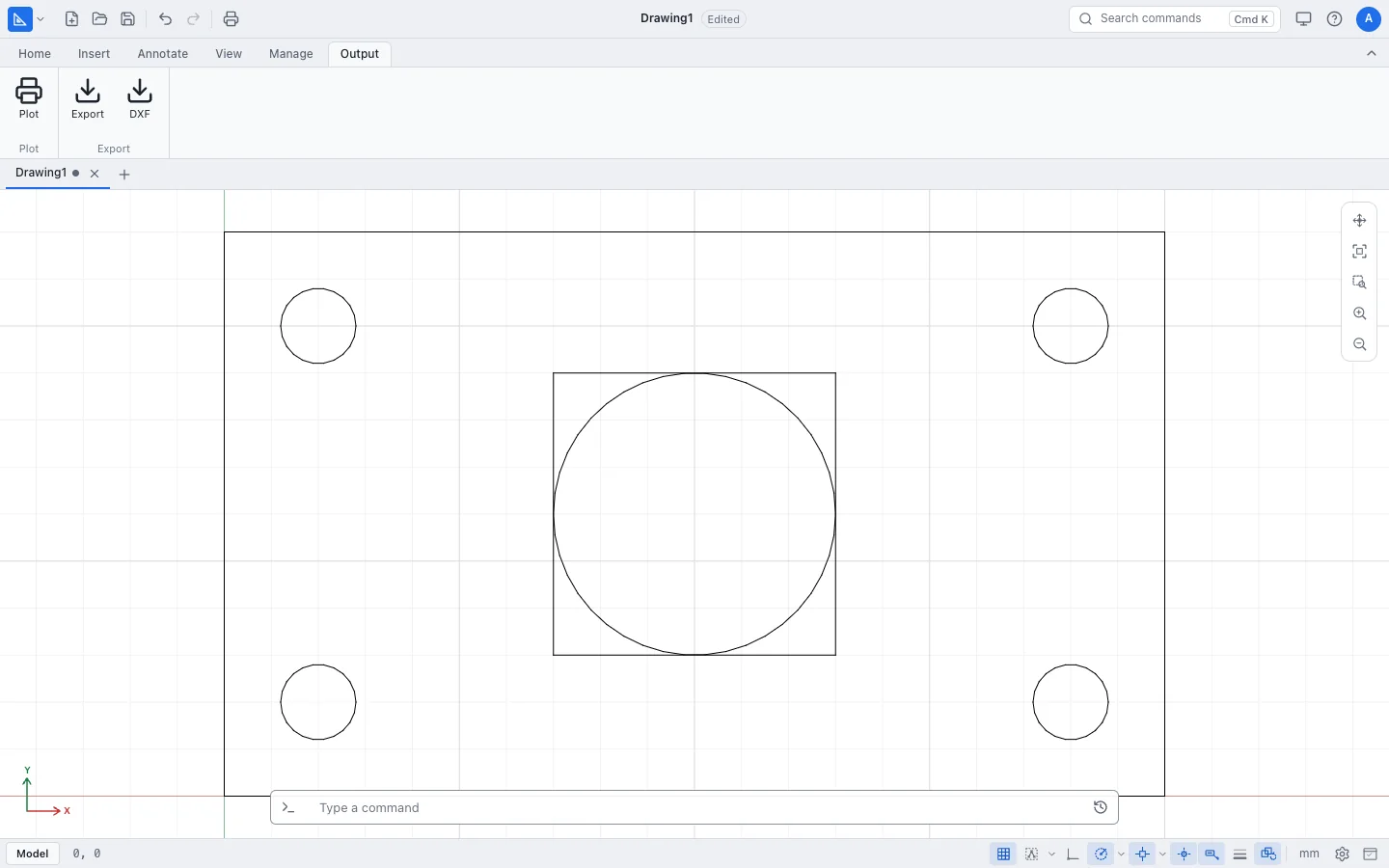Toggle polar tracking in the status bar
The image size is (1389, 868).
pyautogui.click(x=1102, y=854)
